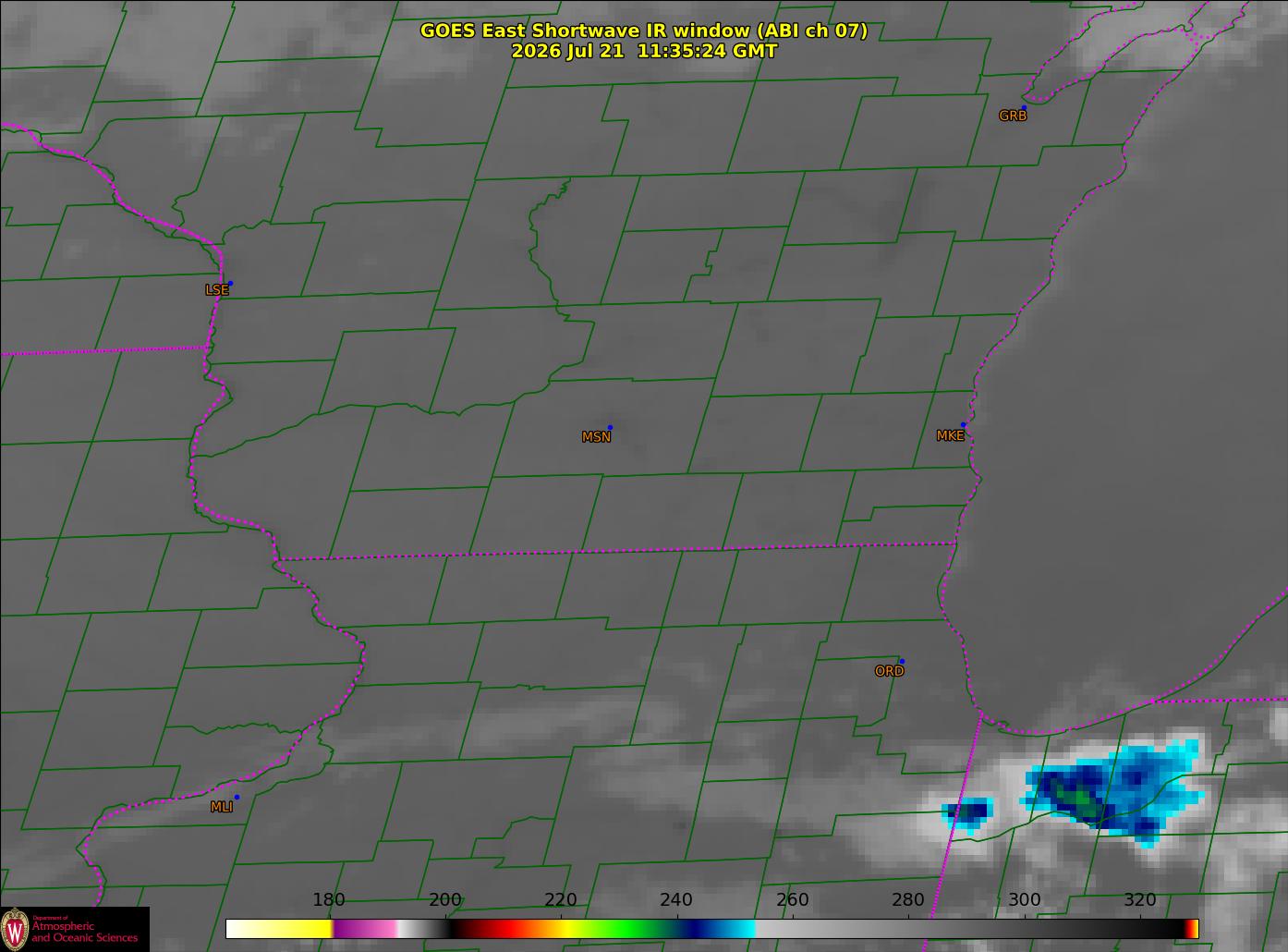Click the 300 tick label on the scale
This screenshot has height=952, width=1288.
coord(1024,900)
